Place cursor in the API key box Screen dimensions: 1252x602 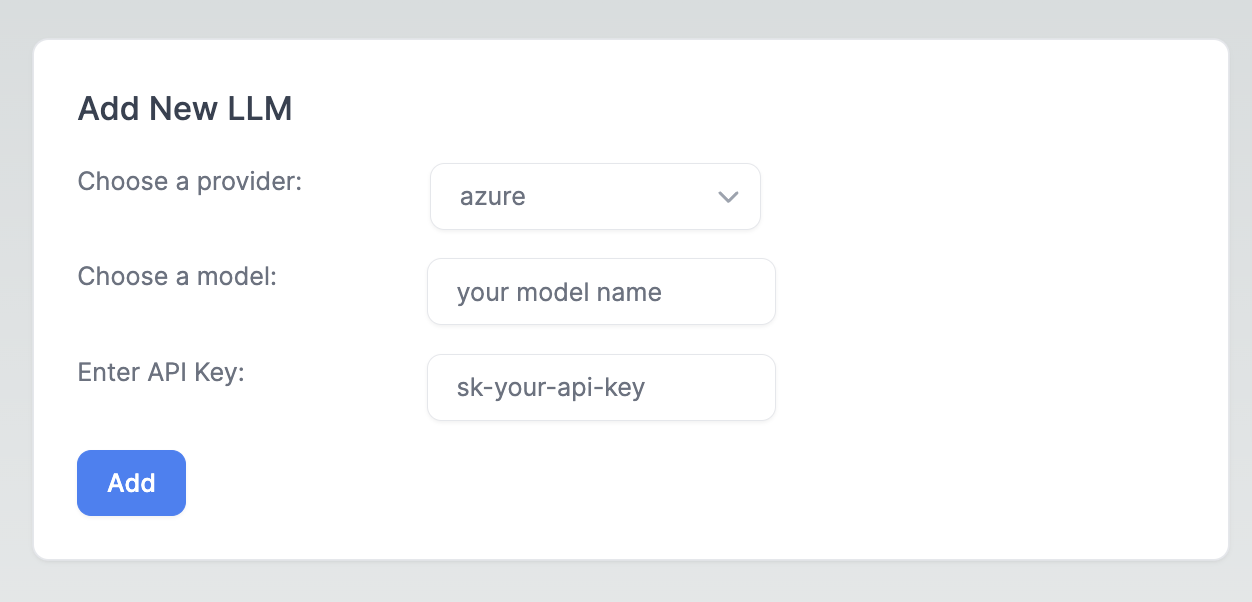tap(601, 387)
